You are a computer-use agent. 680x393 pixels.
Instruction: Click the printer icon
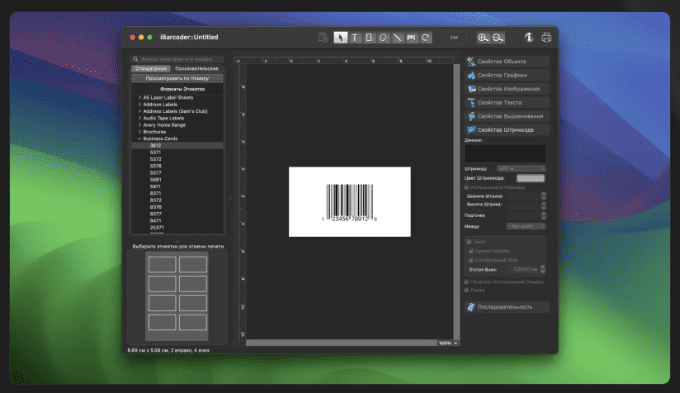click(x=546, y=37)
